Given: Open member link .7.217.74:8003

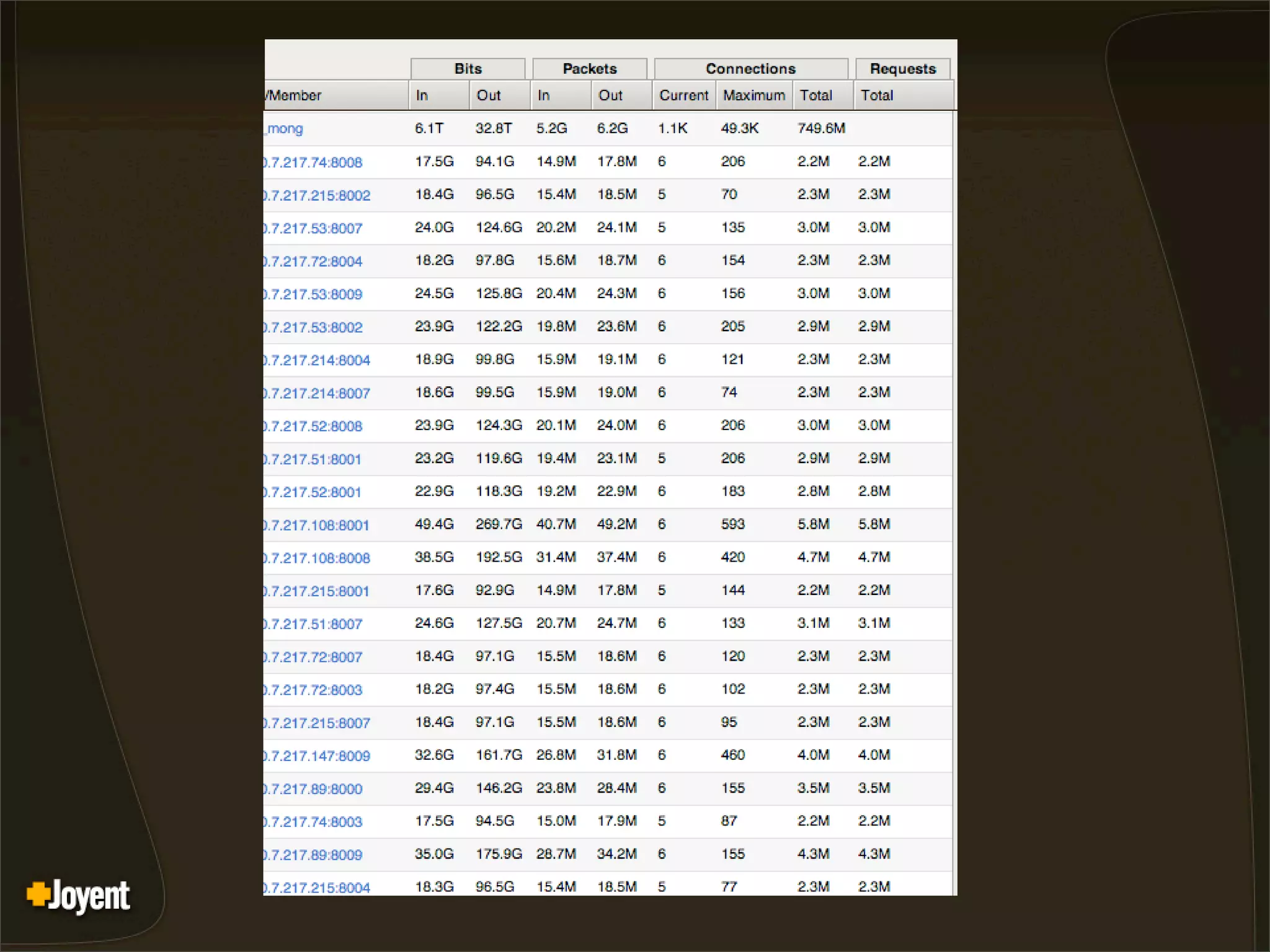Looking at the screenshot, I should tap(313, 822).
